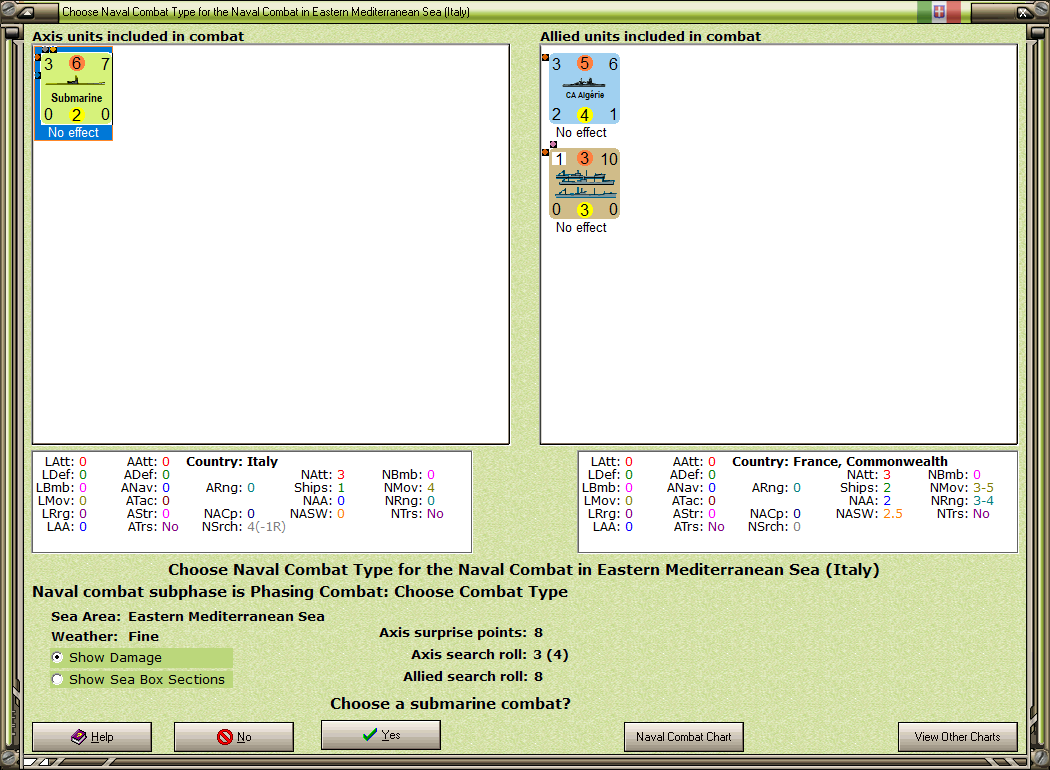Click 'No effect' under CA Algérie counter
Screen dimensions: 1050x770
(x=581, y=133)
